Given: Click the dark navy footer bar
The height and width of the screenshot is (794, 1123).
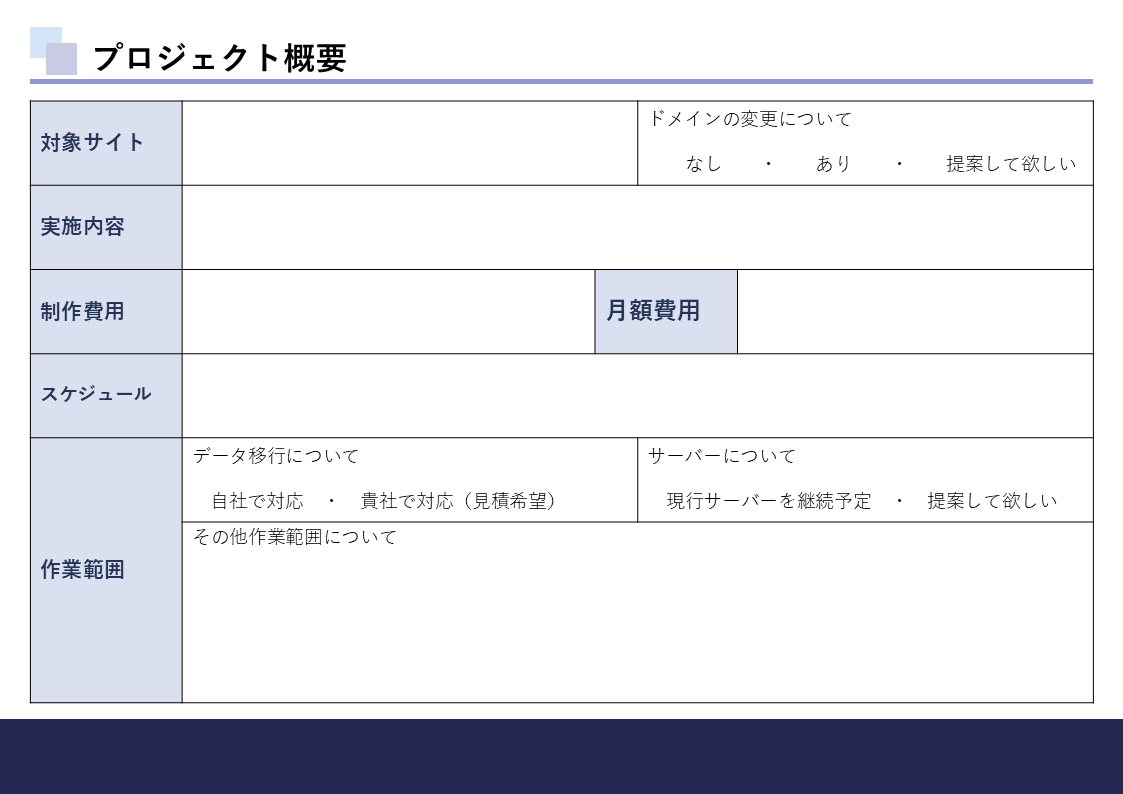Looking at the screenshot, I should (x=561, y=756).
